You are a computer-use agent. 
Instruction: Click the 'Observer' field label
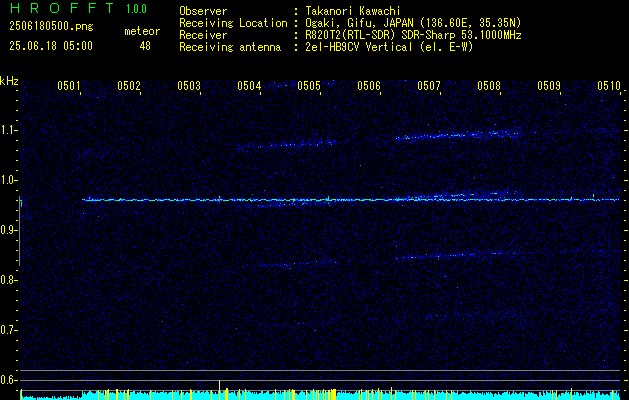(x=203, y=11)
